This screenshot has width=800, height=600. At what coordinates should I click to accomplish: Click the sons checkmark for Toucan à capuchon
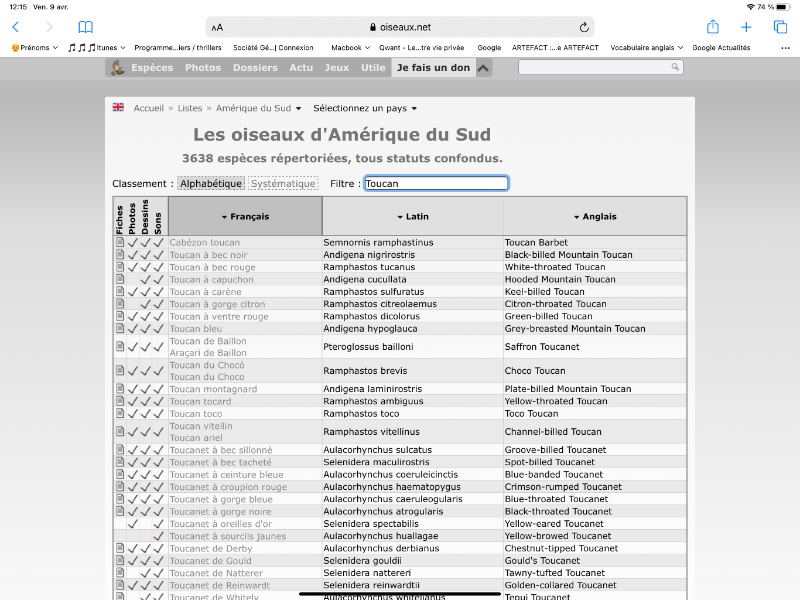point(158,280)
